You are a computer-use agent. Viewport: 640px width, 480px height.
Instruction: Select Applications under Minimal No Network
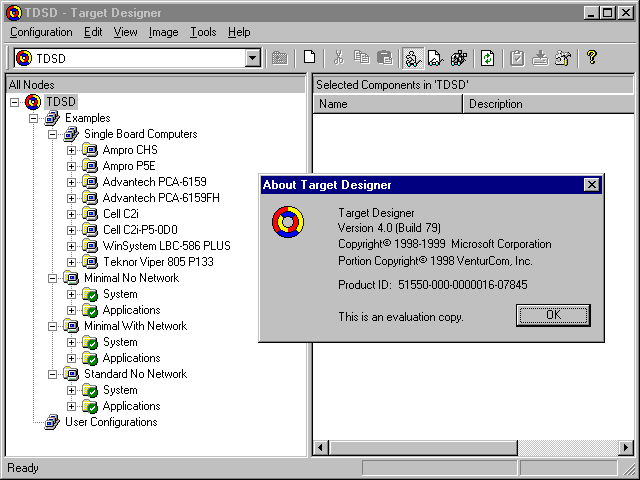[x=131, y=310]
